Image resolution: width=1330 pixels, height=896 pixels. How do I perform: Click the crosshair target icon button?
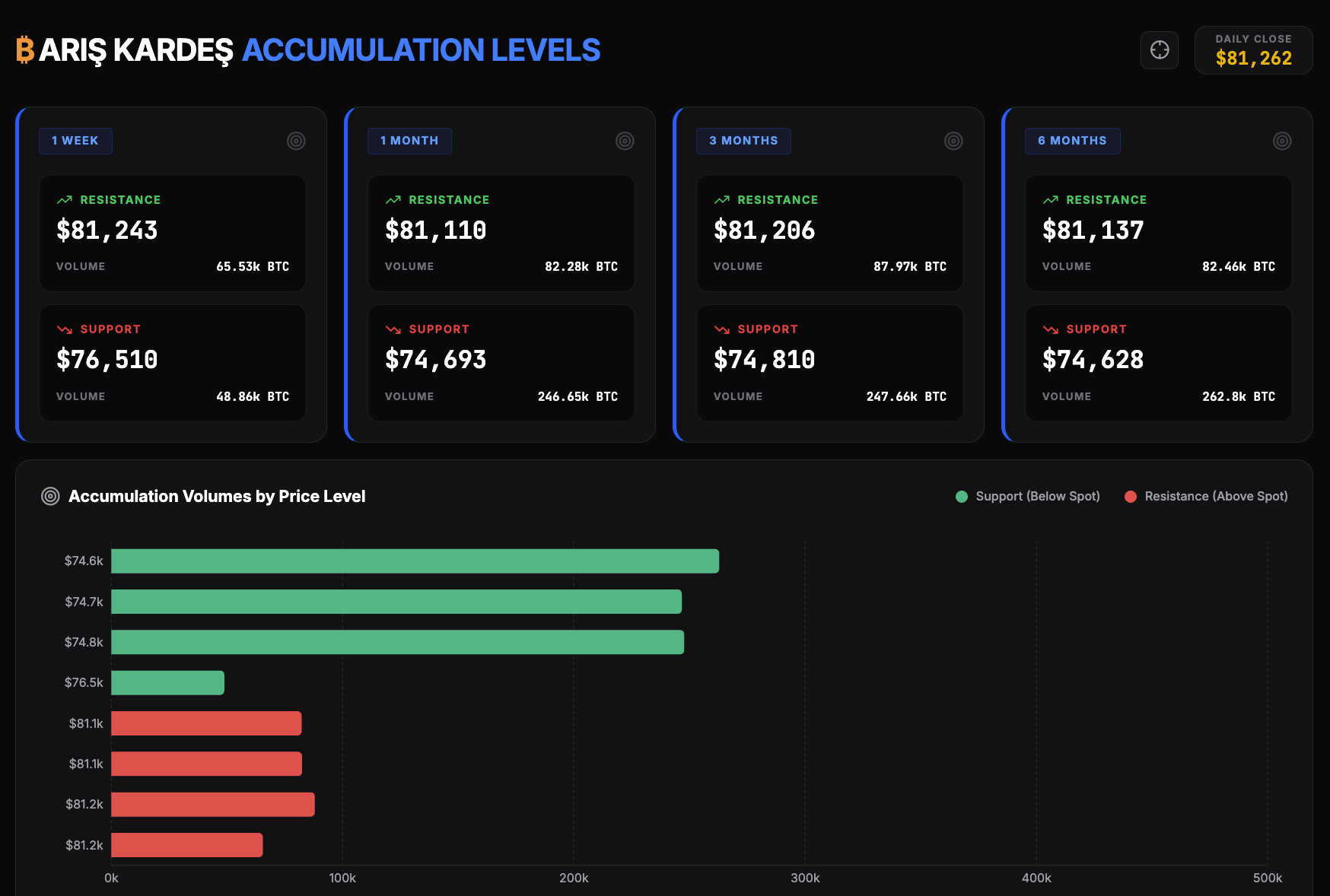[1160, 50]
